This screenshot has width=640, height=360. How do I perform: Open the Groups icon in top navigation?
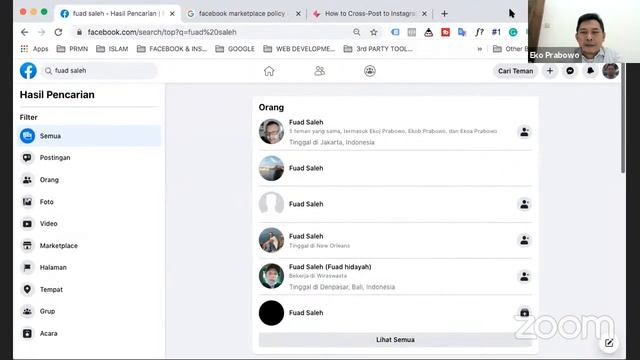(x=370, y=71)
